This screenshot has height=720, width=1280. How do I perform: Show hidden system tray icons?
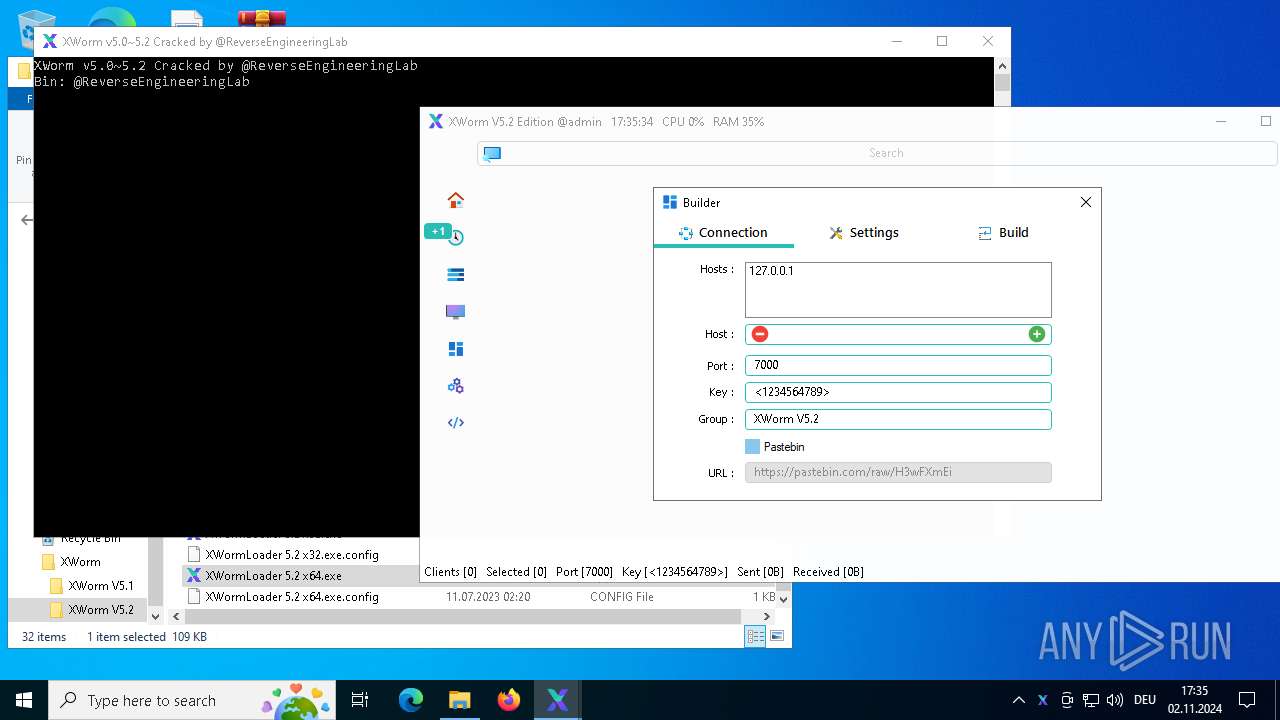point(1018,700)
